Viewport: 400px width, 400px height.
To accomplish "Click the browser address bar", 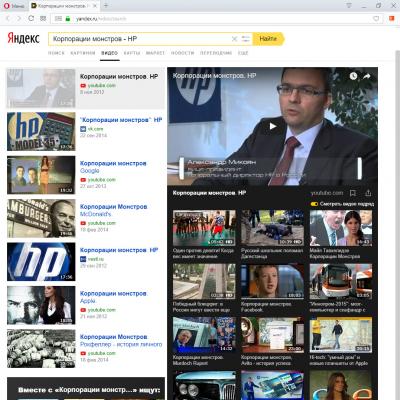I will coord(217,19).
